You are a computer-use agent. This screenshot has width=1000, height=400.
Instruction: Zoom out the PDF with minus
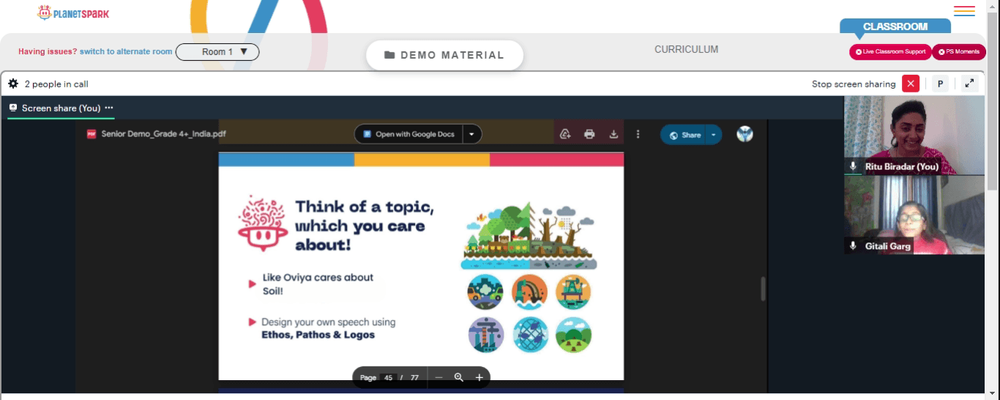tap(439, 378)
